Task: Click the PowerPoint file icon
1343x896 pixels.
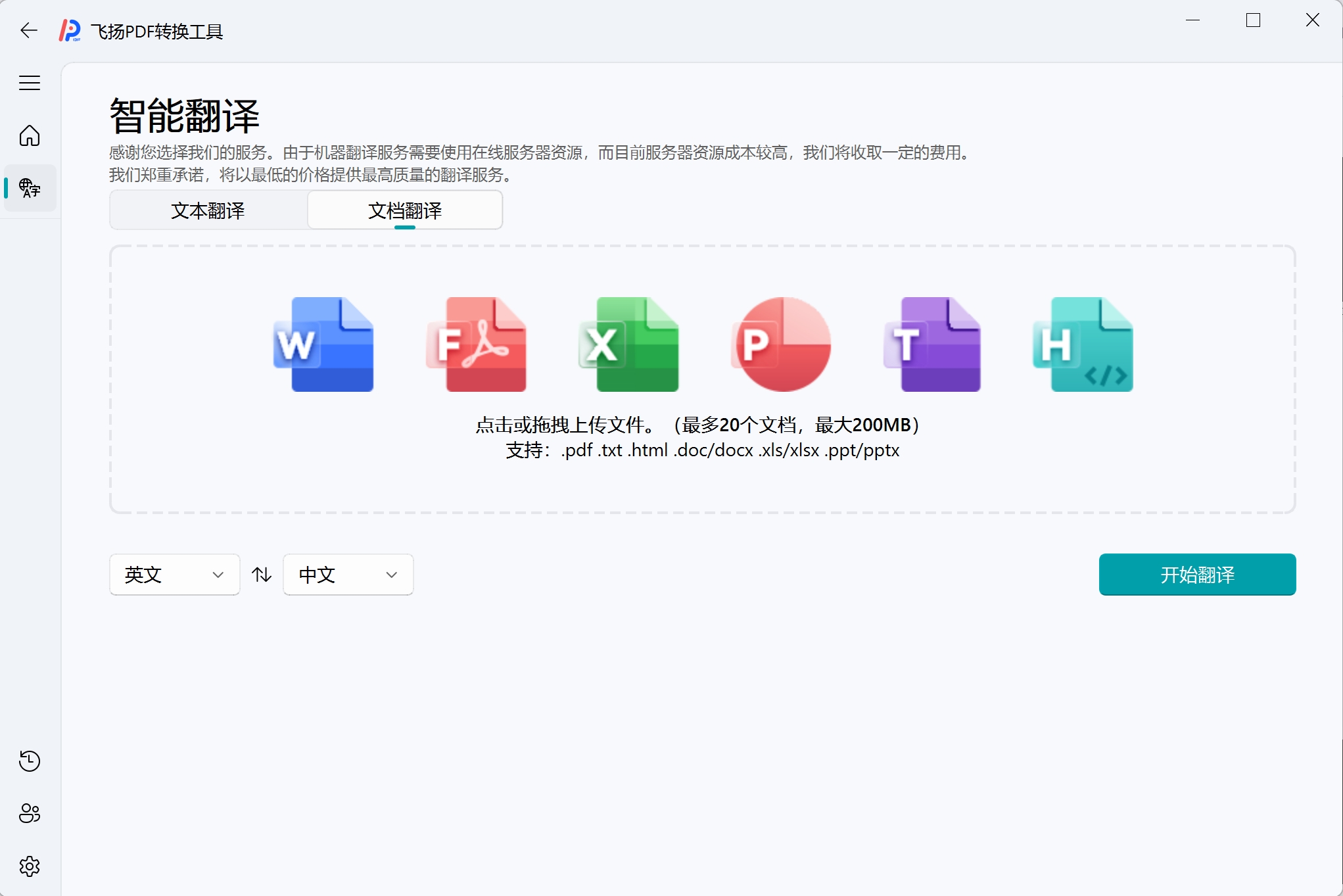Action: click(781, 344)
